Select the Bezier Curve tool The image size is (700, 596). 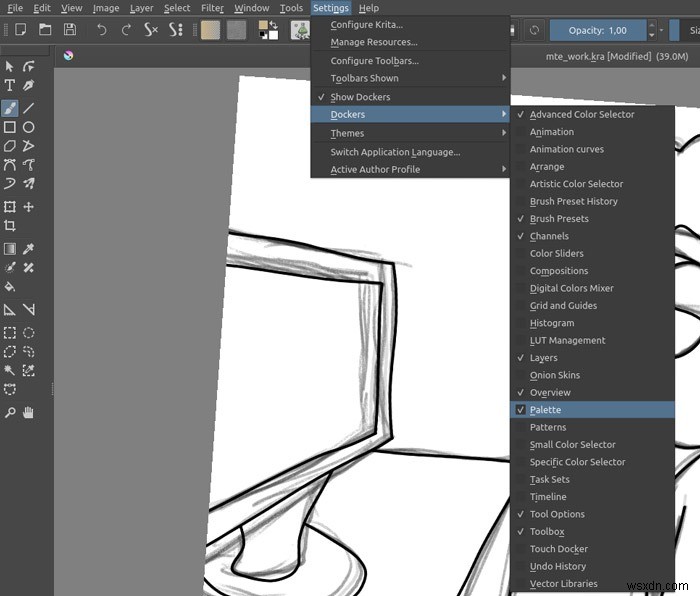10,165
